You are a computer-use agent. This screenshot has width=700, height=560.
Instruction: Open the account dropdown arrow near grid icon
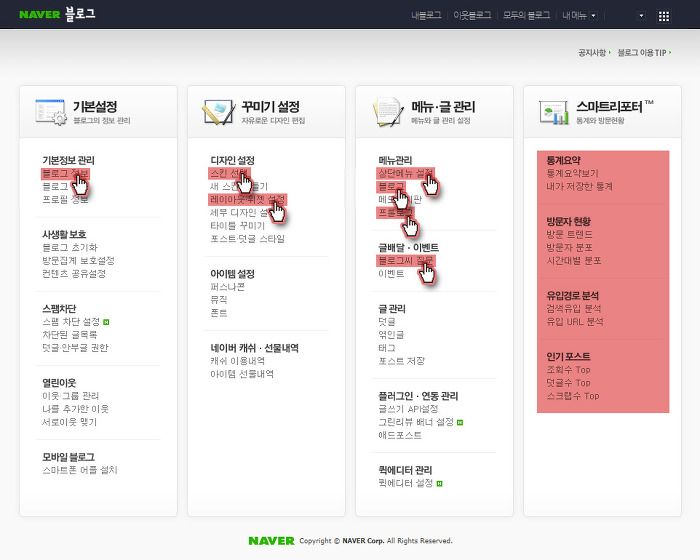[642, 16]
